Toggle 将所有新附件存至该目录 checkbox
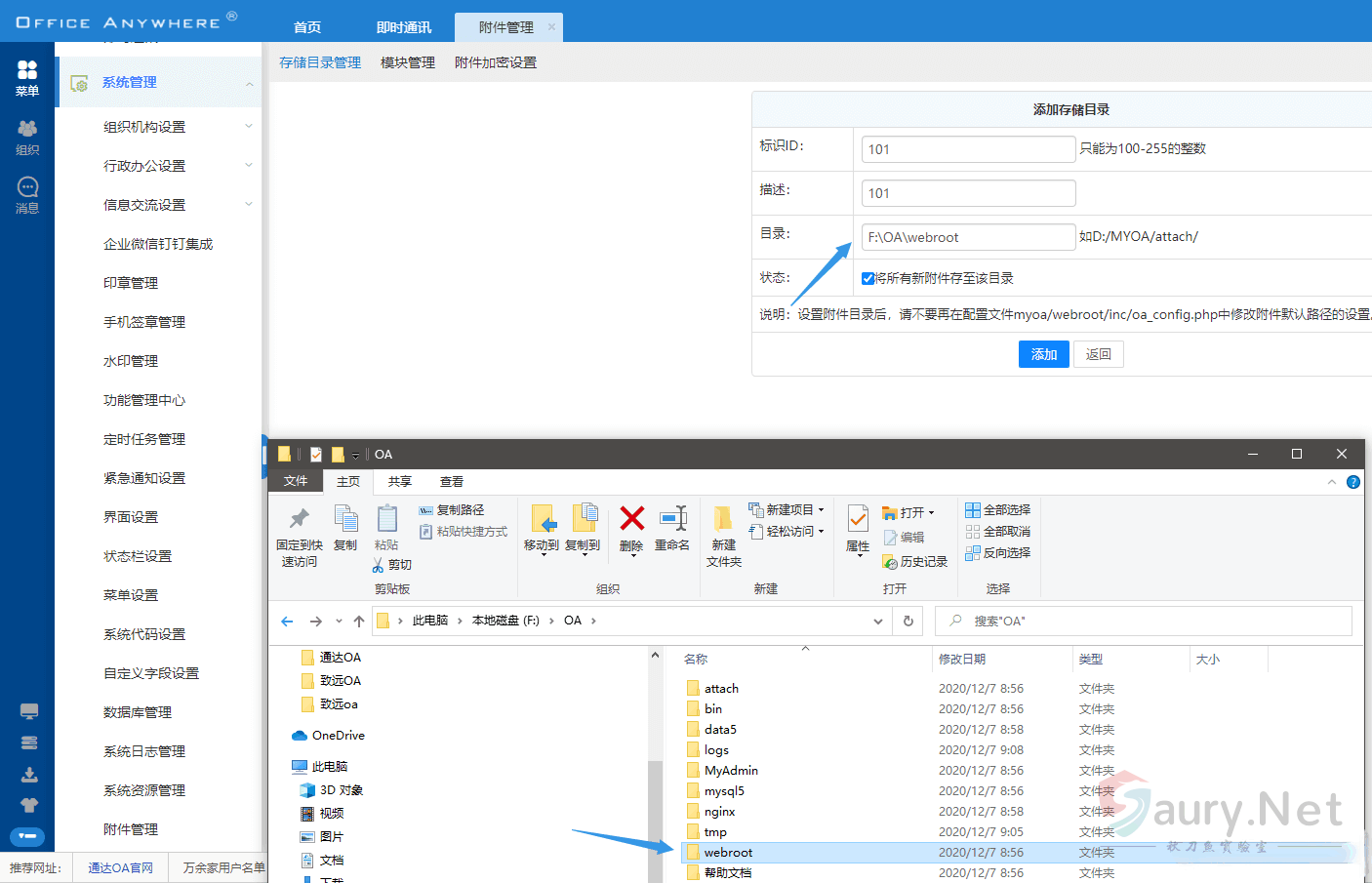 [x=868, y=279]
